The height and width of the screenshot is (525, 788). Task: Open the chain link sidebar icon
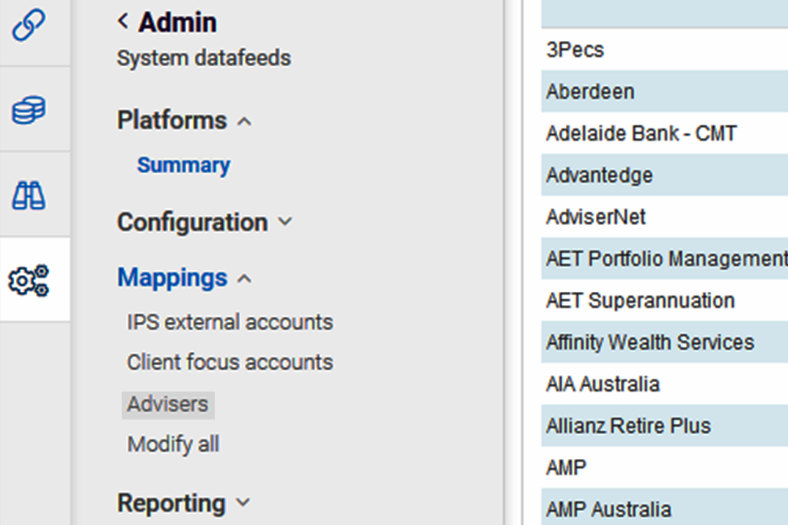point(29,25)
